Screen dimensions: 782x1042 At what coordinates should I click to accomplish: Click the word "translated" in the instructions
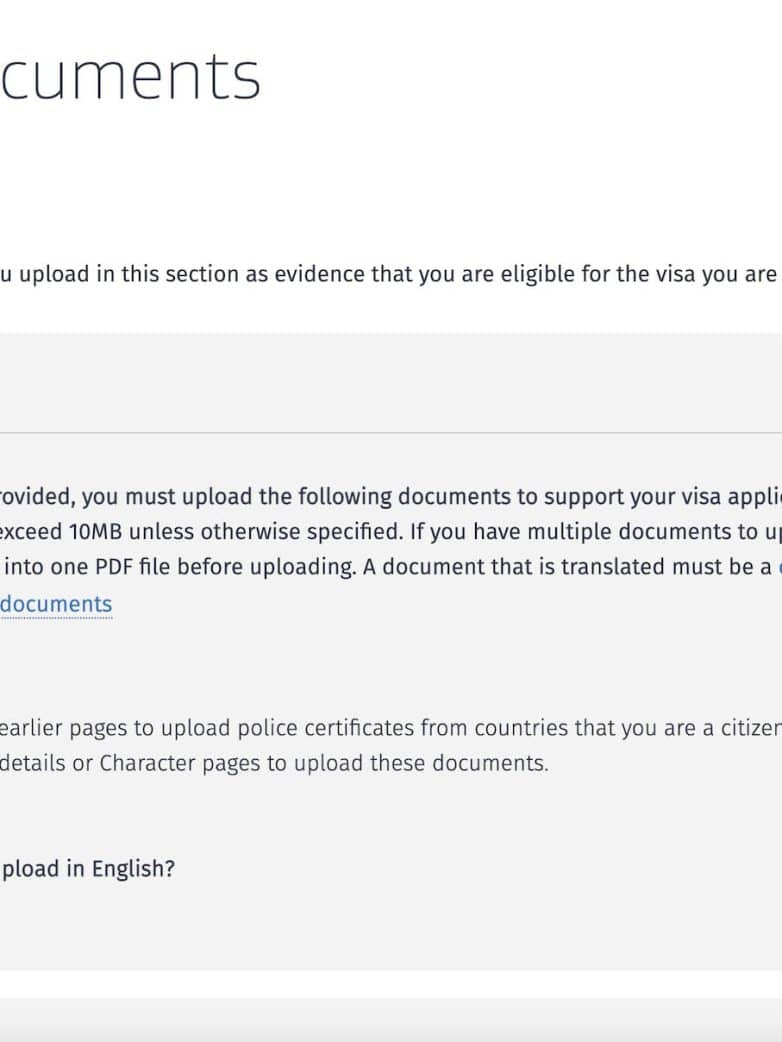[x=614, y=566]
